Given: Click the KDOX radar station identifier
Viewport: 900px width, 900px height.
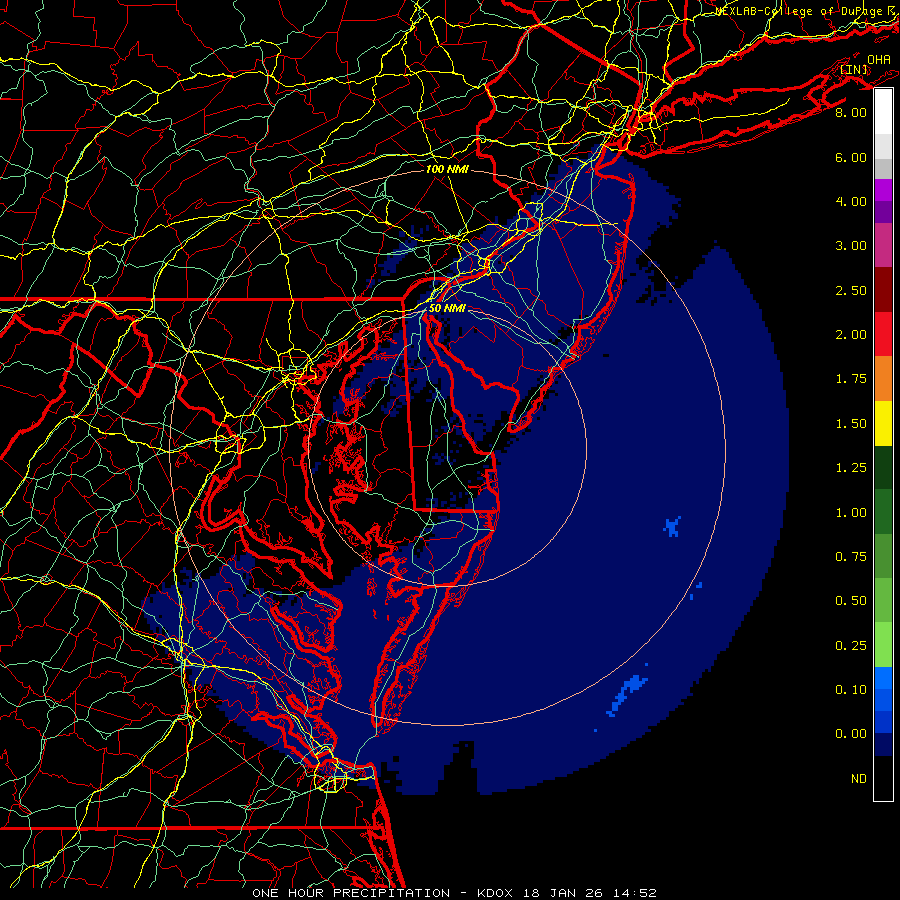Looking at the screenshot, I should click(x=496, y=893).
